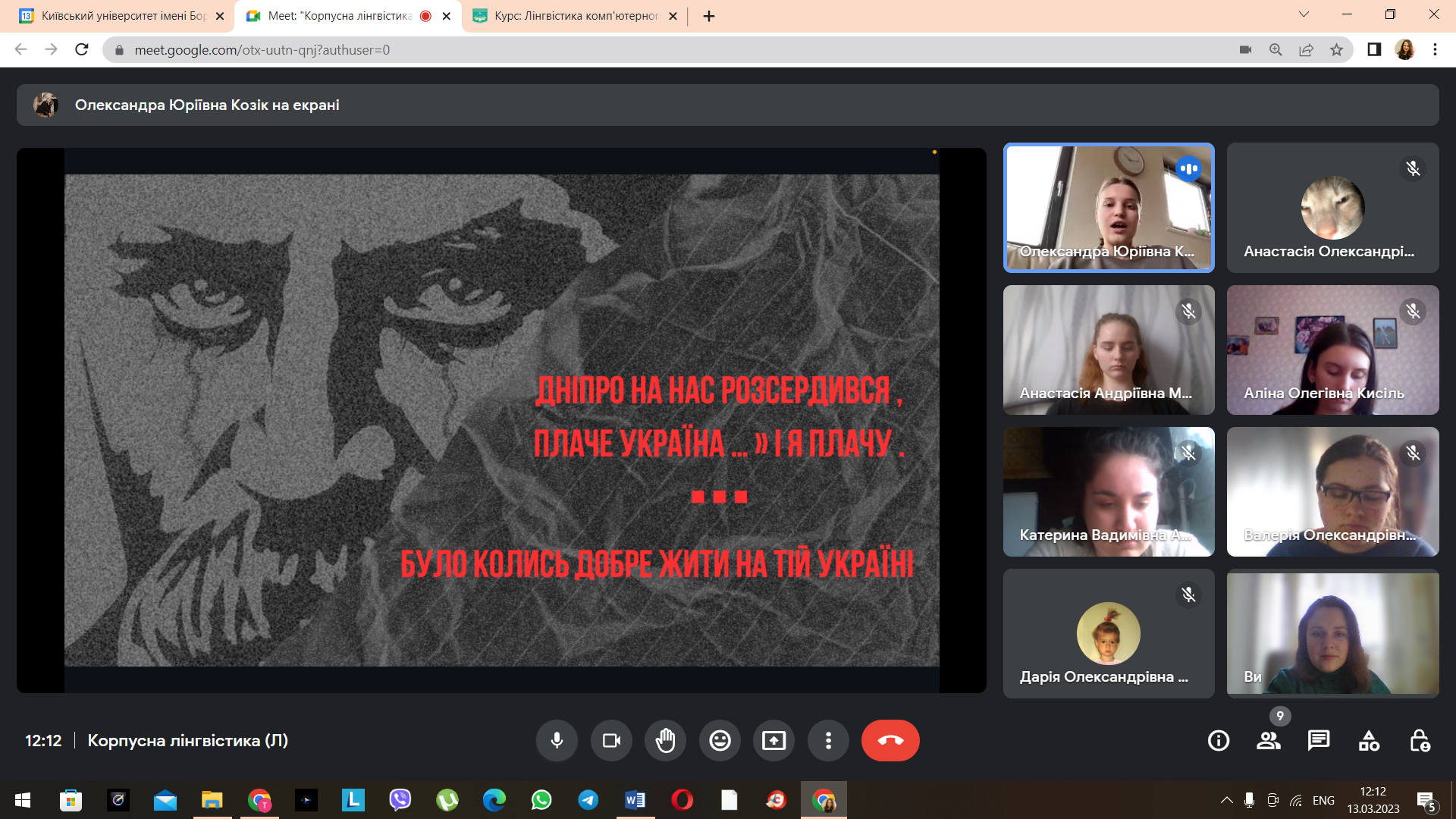Open meeting details info icon
Screen dimensions: 1456x819
(1218, 740)
